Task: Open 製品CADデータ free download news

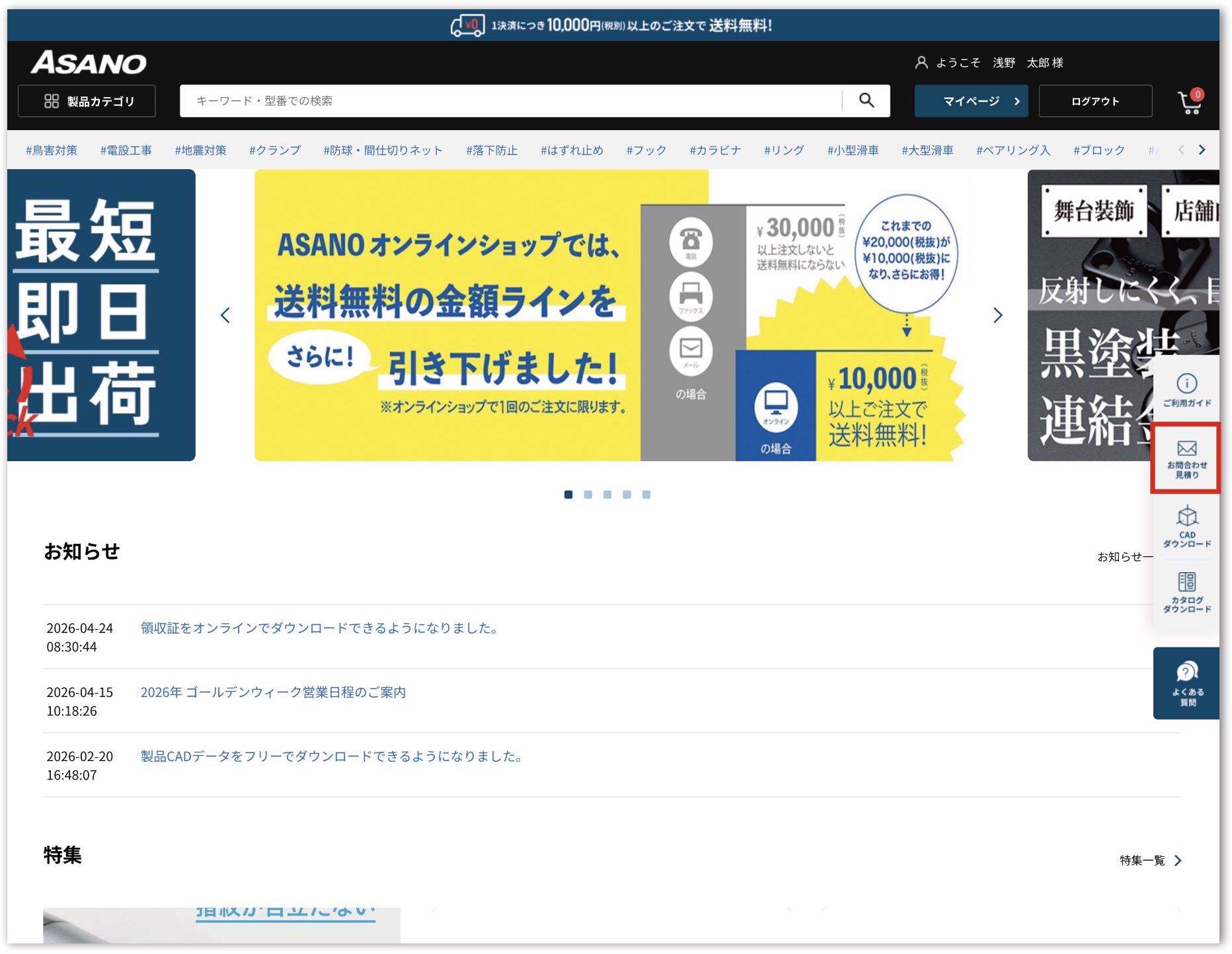Action: (332, 756)
